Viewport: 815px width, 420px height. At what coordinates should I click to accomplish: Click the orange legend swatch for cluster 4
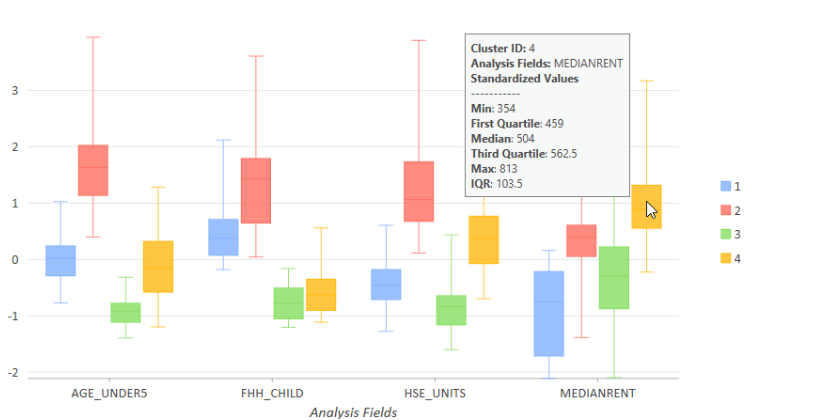[x=726, y=258]
